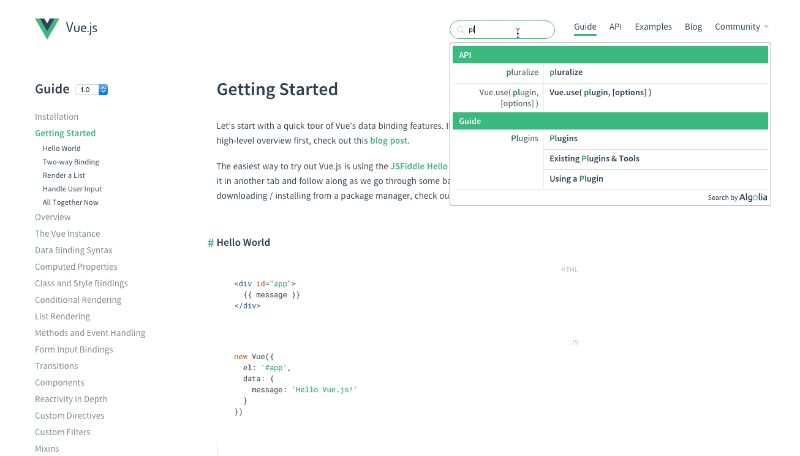Click the hash anchor before Hello World
The image size is (800, 456).
(x=210, y=243)
